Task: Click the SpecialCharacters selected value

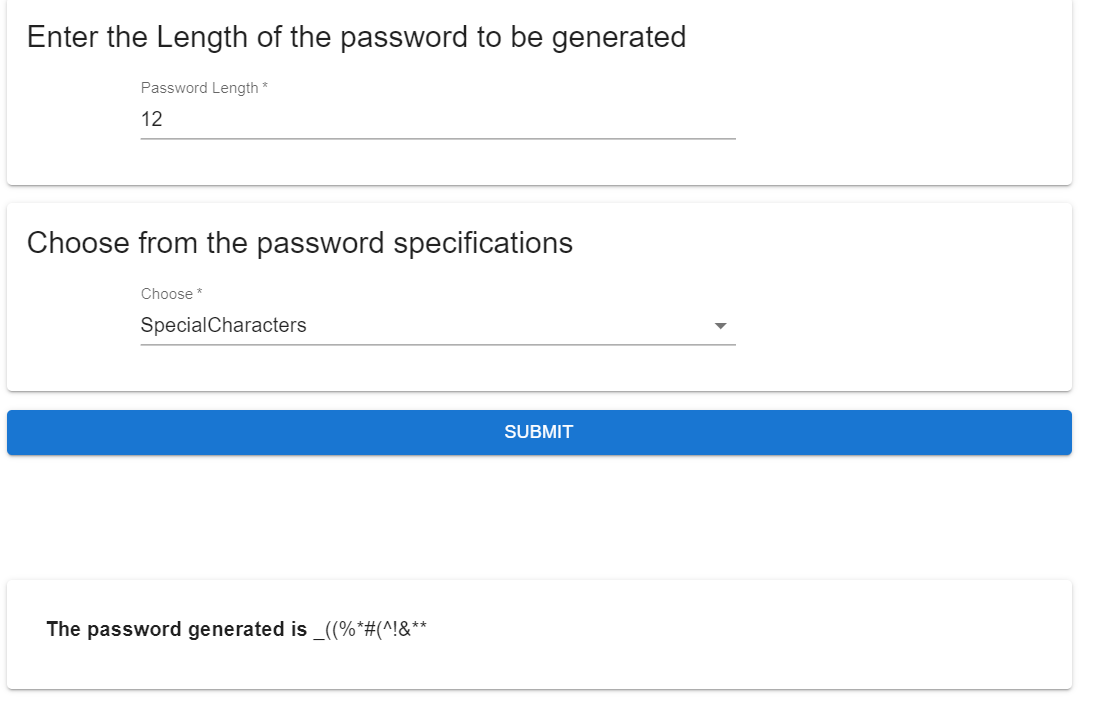Action: click(224, 325)
